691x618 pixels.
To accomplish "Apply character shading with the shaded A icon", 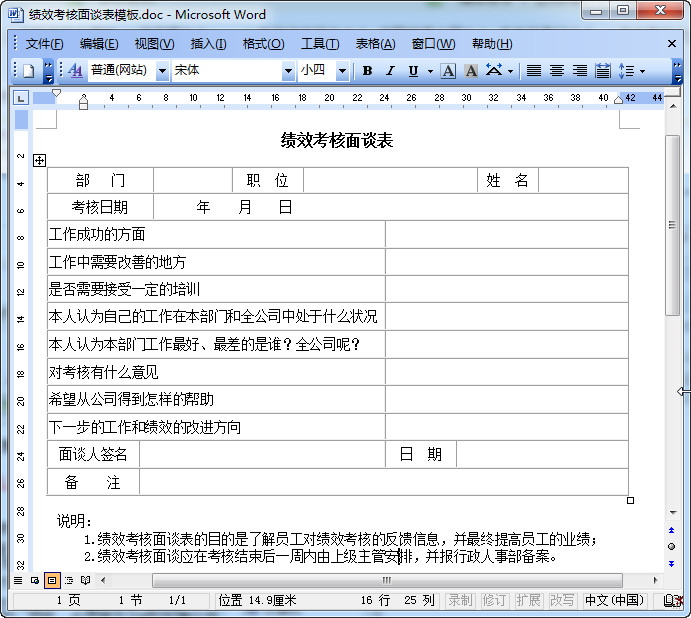I will pos(470,71).
